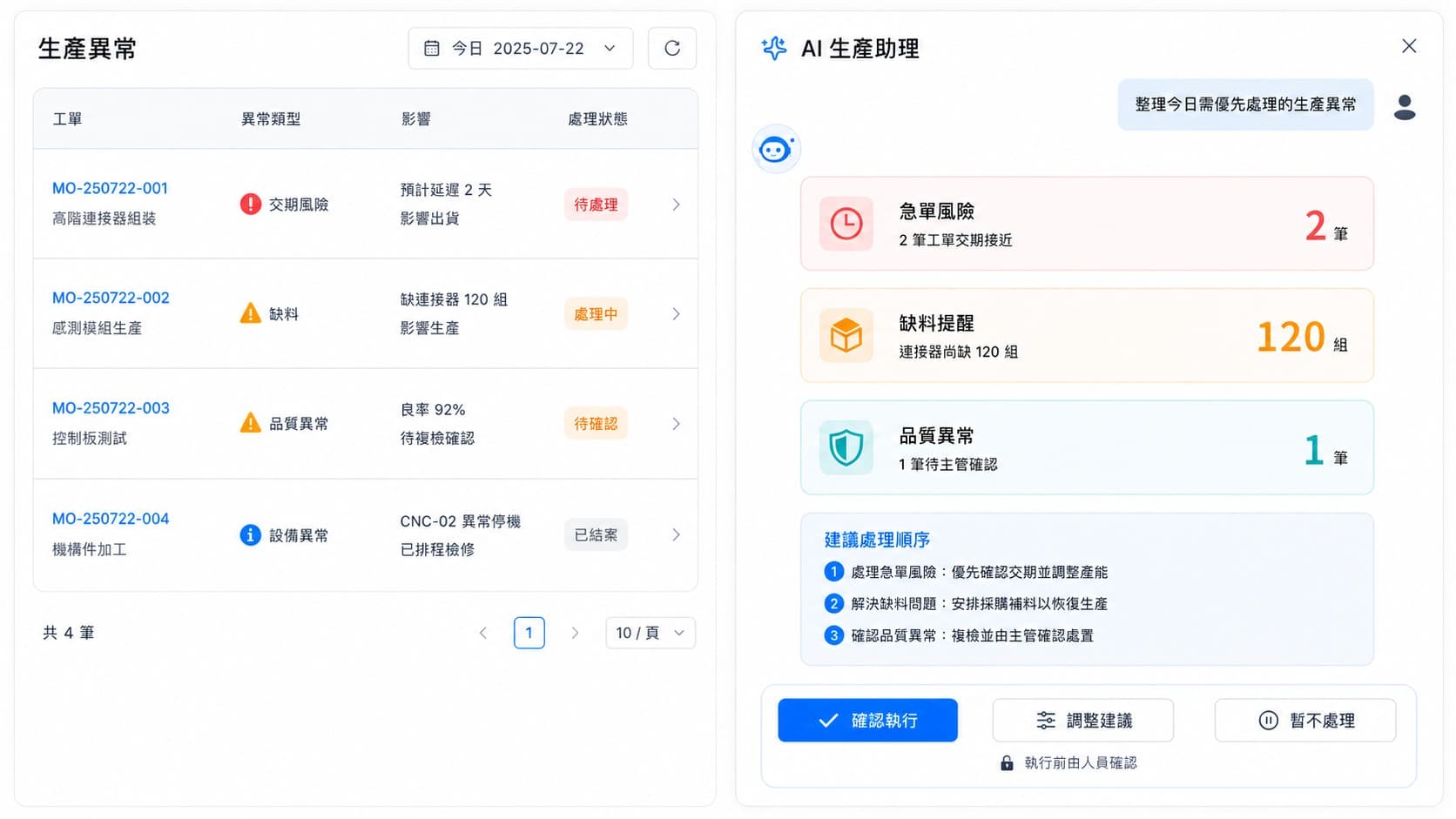Click the red alert icon next to 交期風險
Viewport: 1456px width, 819px height.
click(x=250, y=205)
